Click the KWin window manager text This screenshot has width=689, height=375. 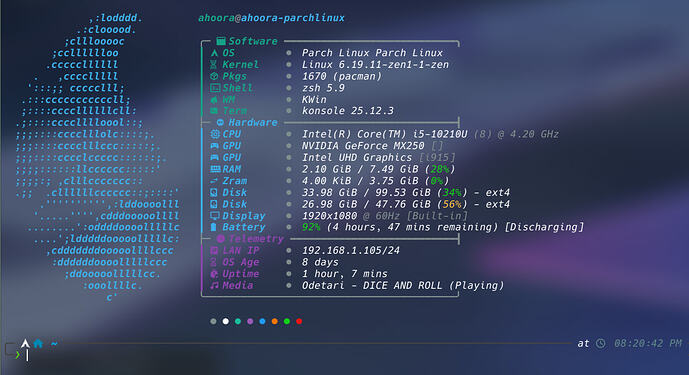[x=314, y=99]
